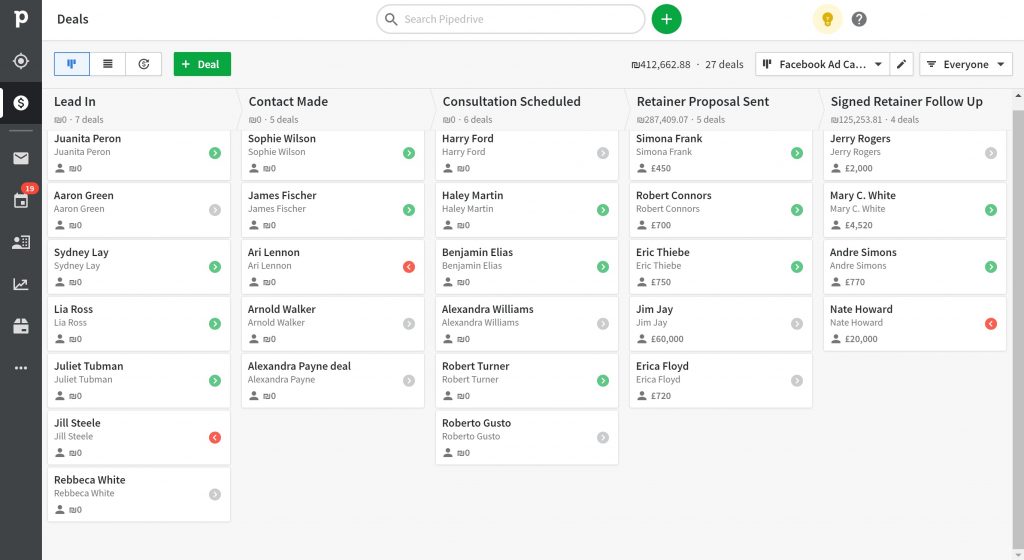Viewport: 1024px width, 560px height.
Task: Open the lightbulb Sales Assistant icon
Action: click(x=827, y=19)
